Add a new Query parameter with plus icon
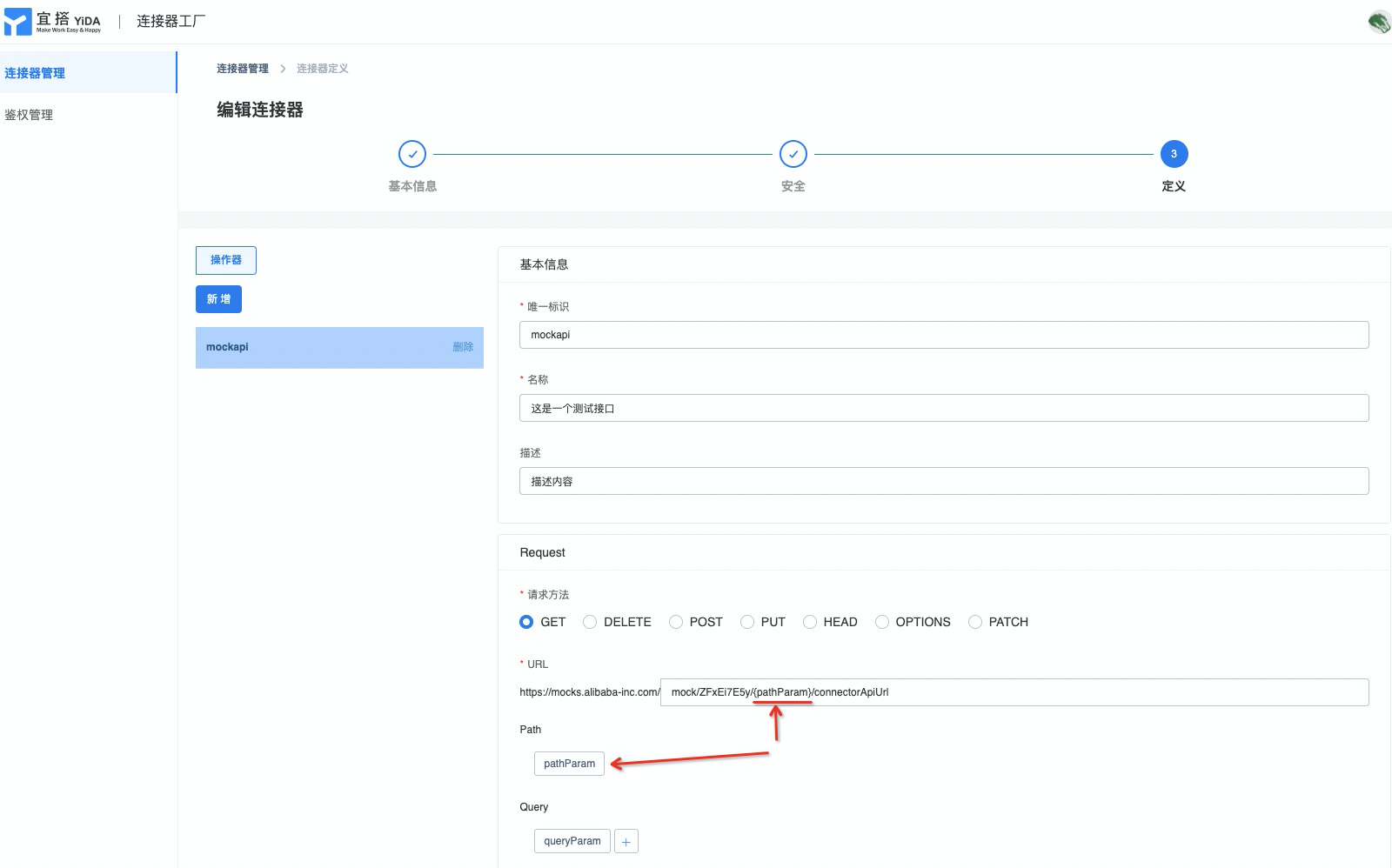1392x868 pixels. (x=626, y=841)
